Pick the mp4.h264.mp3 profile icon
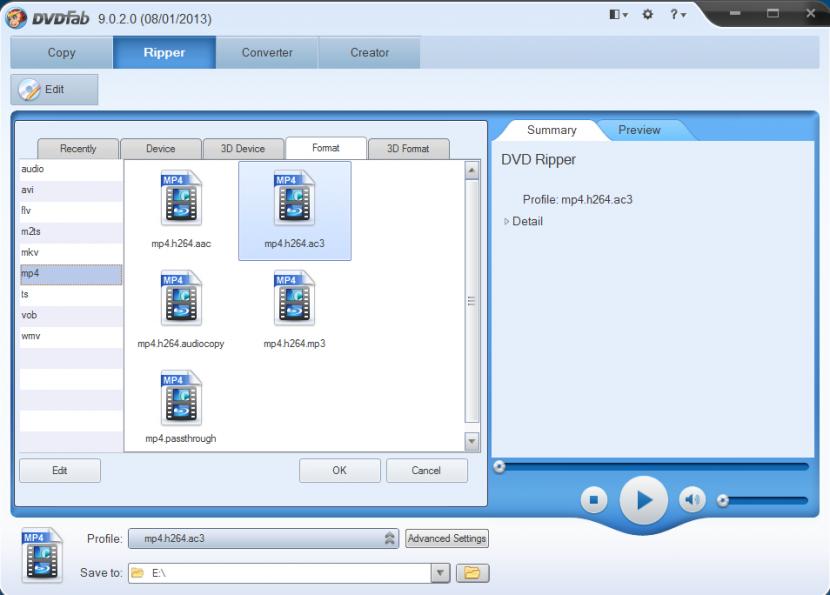This screenshot has width=830, height=595. click(294, 300)
